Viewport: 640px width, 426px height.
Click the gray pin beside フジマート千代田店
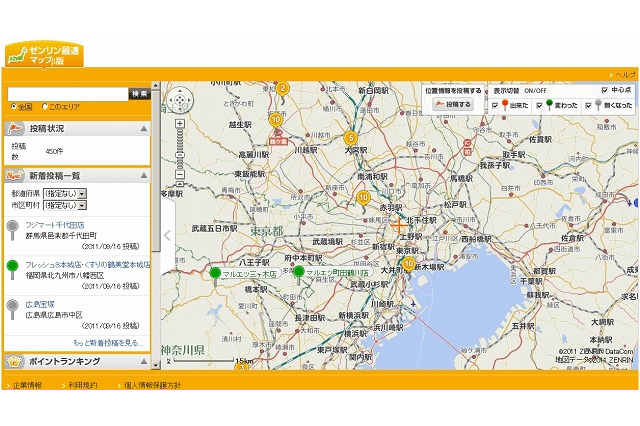(12, 228)
